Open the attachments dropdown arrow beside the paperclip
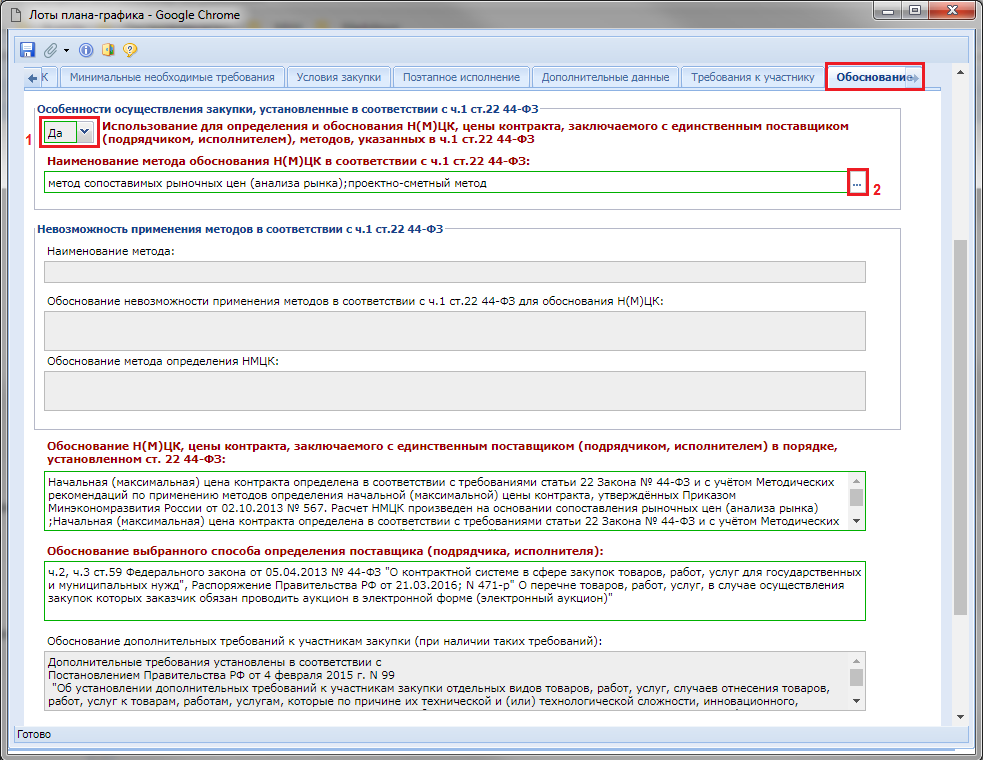This screenshot has height=760, width=983. click(66, 50)
